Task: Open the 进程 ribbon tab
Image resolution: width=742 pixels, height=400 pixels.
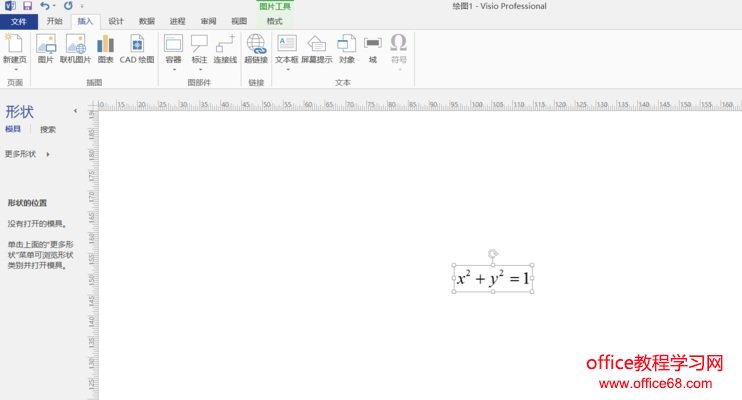Action: (x=177, y=21)
